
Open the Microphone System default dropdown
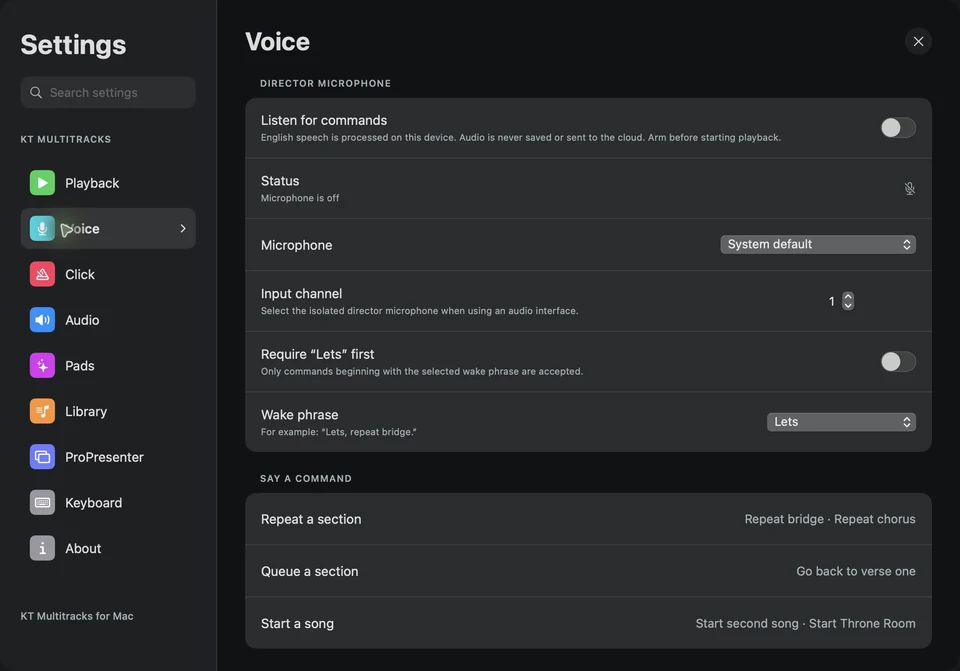[x=818, y=244]
